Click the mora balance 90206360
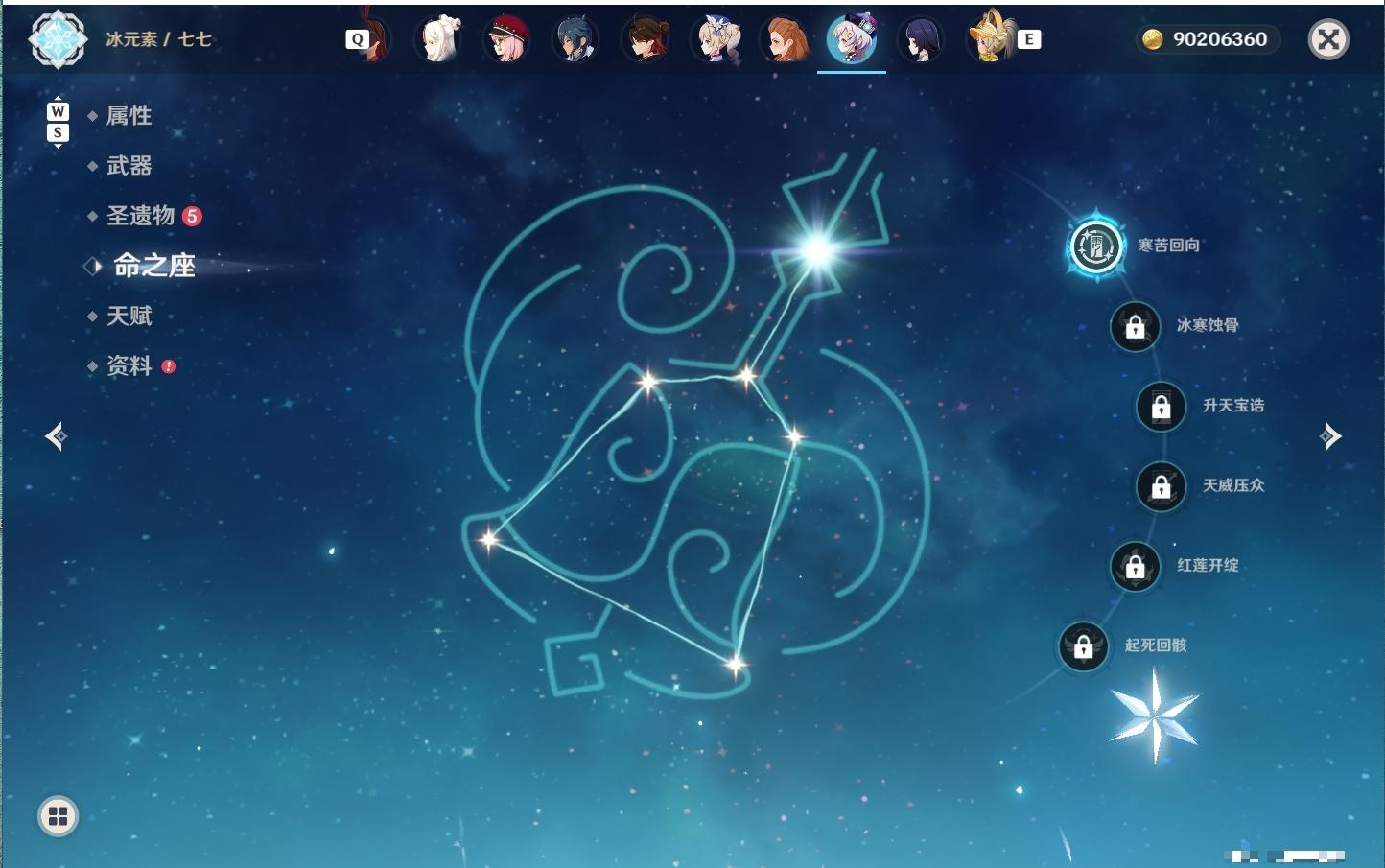The height and width of the screenshot is (868, 1385). [1209, 39]
